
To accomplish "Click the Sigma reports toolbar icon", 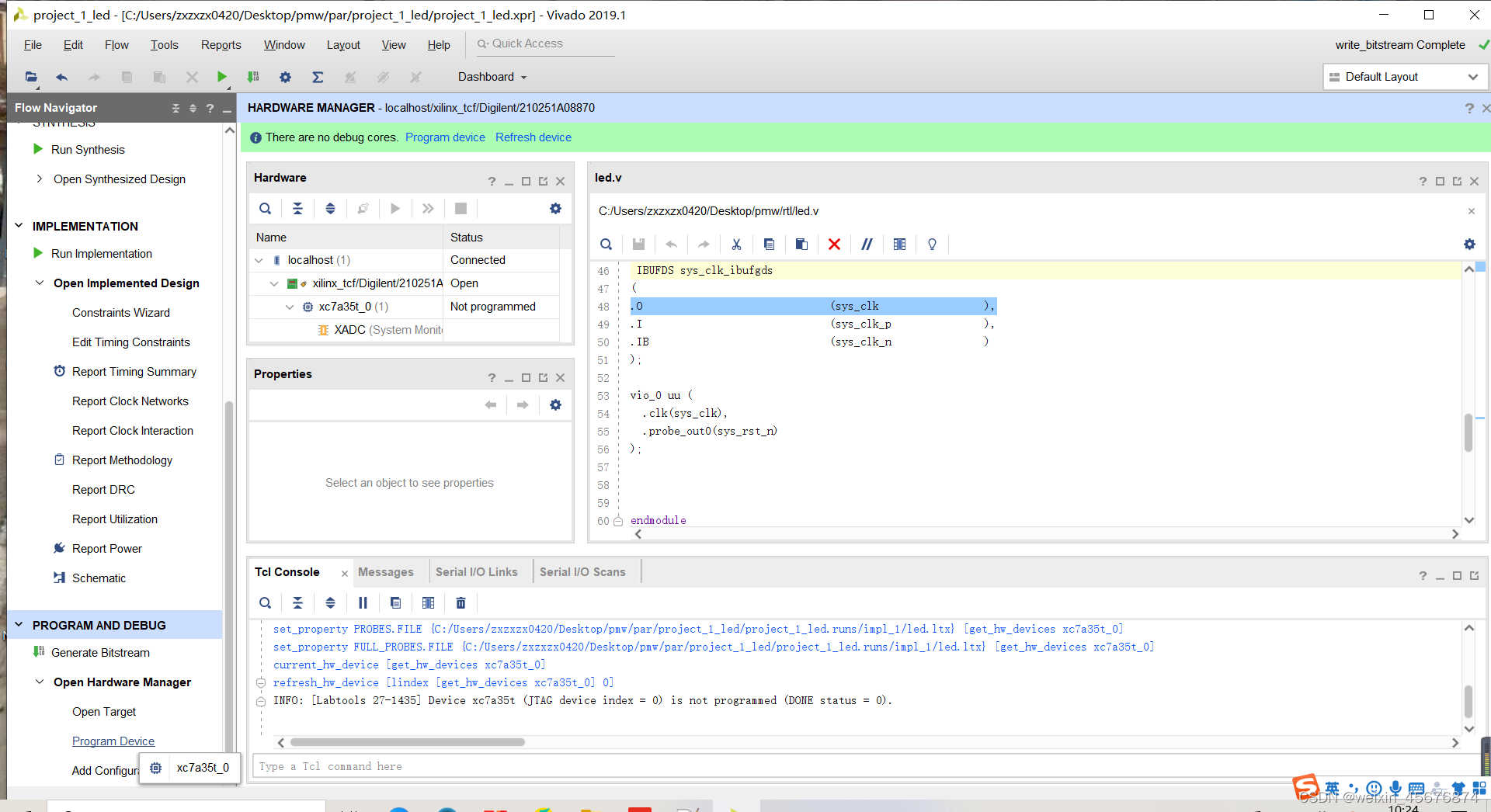I will click(x=317, y=77).
